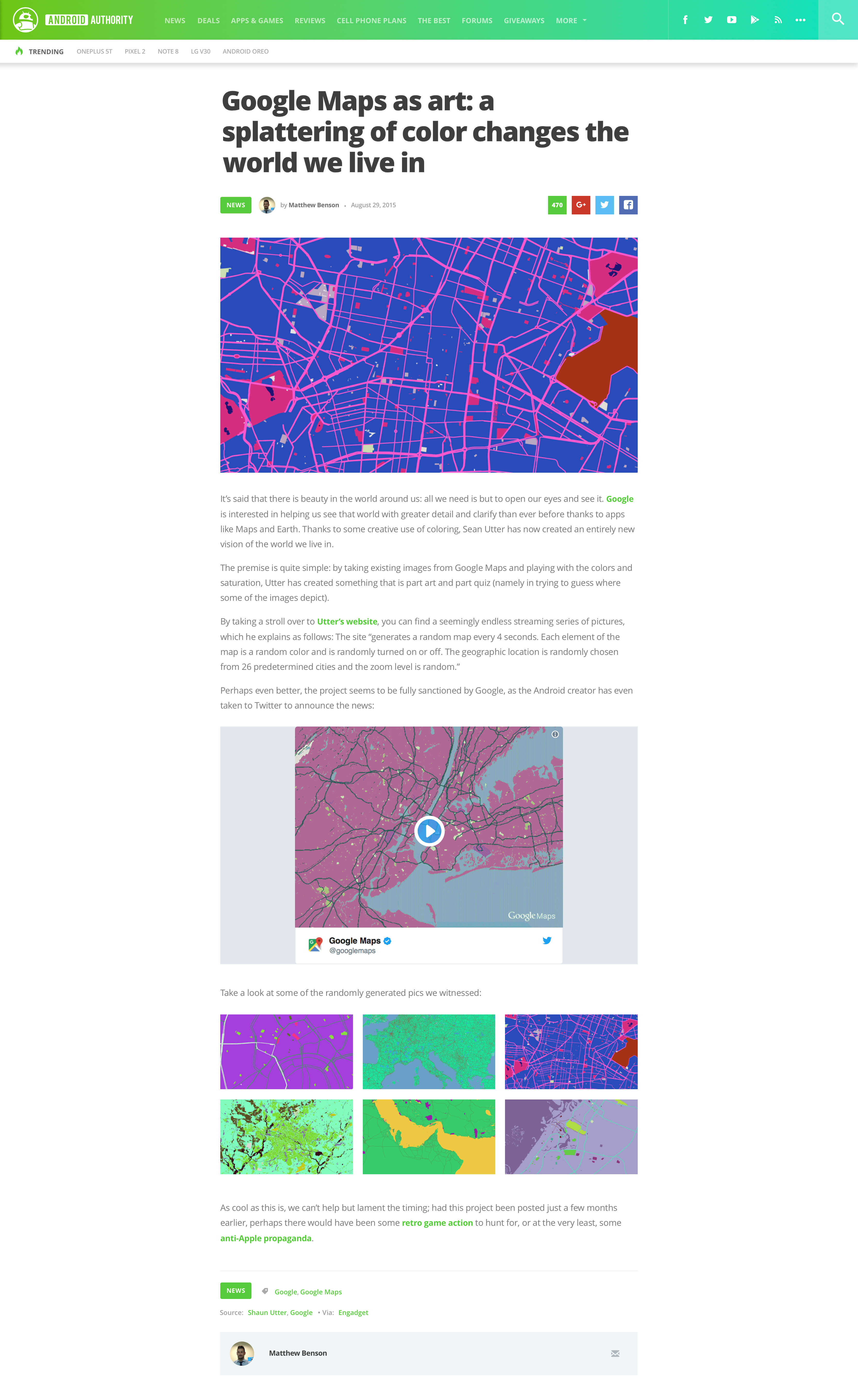Play the embedded Google Maps video

click(x=429, y=831)
